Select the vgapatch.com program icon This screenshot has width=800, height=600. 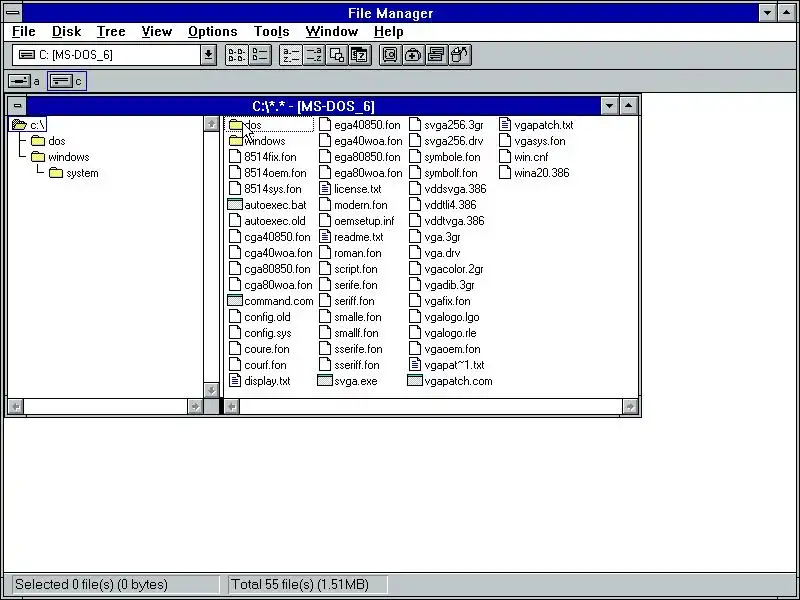(415, 381)
